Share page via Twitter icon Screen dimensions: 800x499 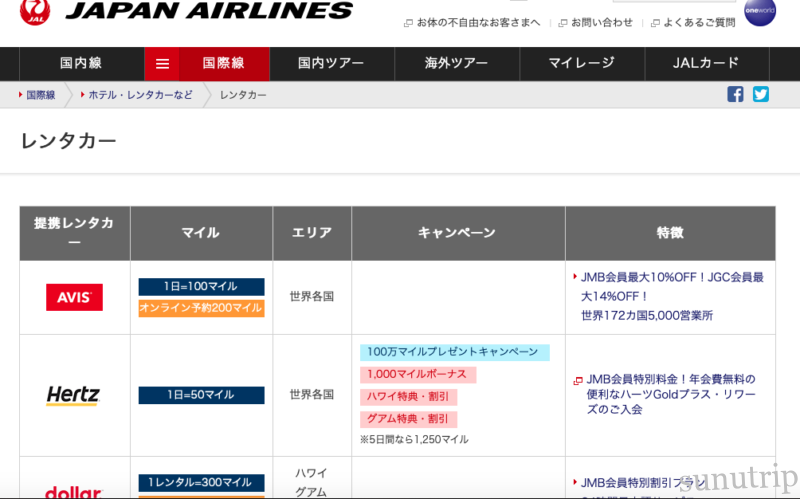click(761, 95)
